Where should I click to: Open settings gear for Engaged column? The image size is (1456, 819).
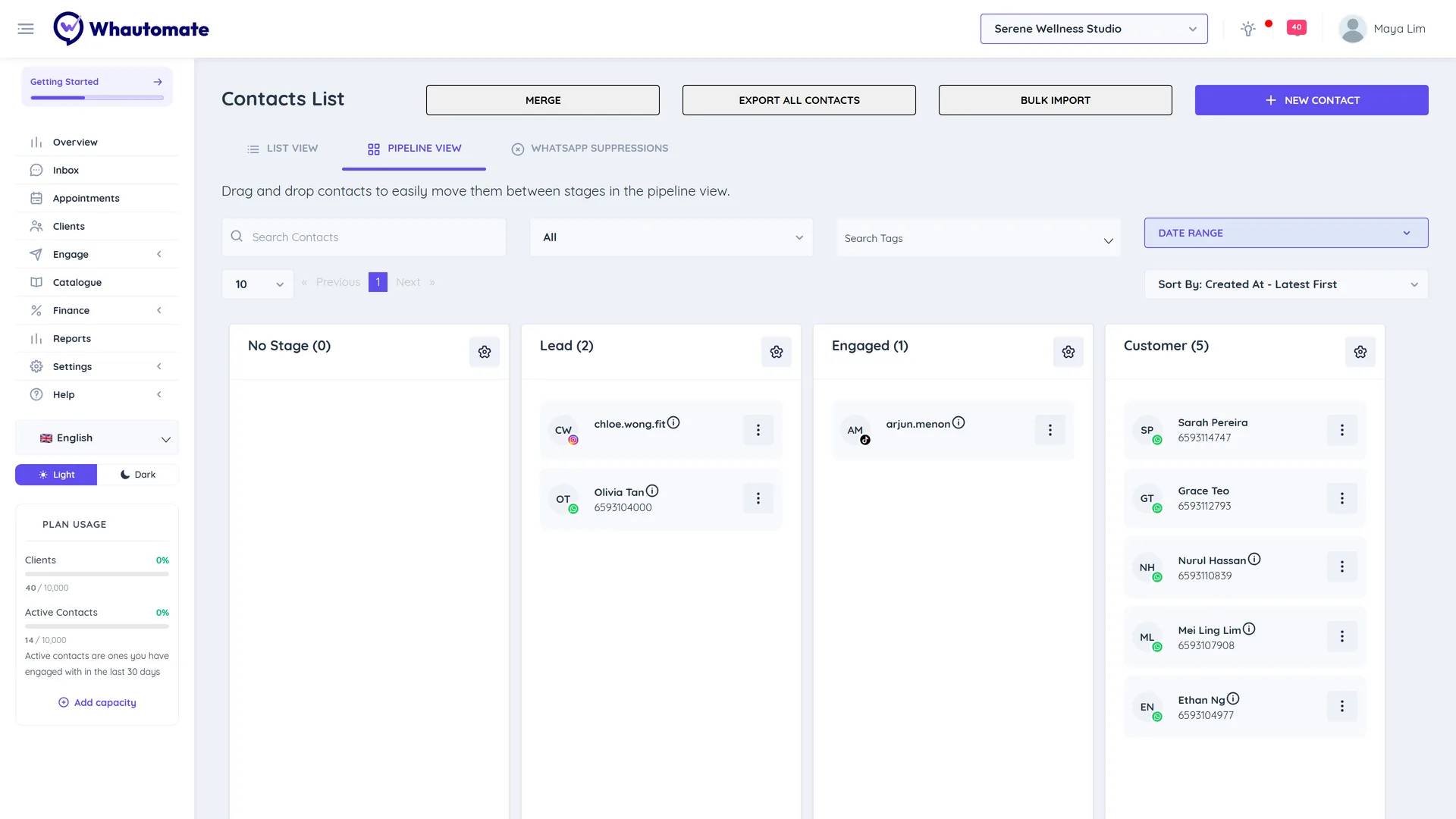[1068, 352]
